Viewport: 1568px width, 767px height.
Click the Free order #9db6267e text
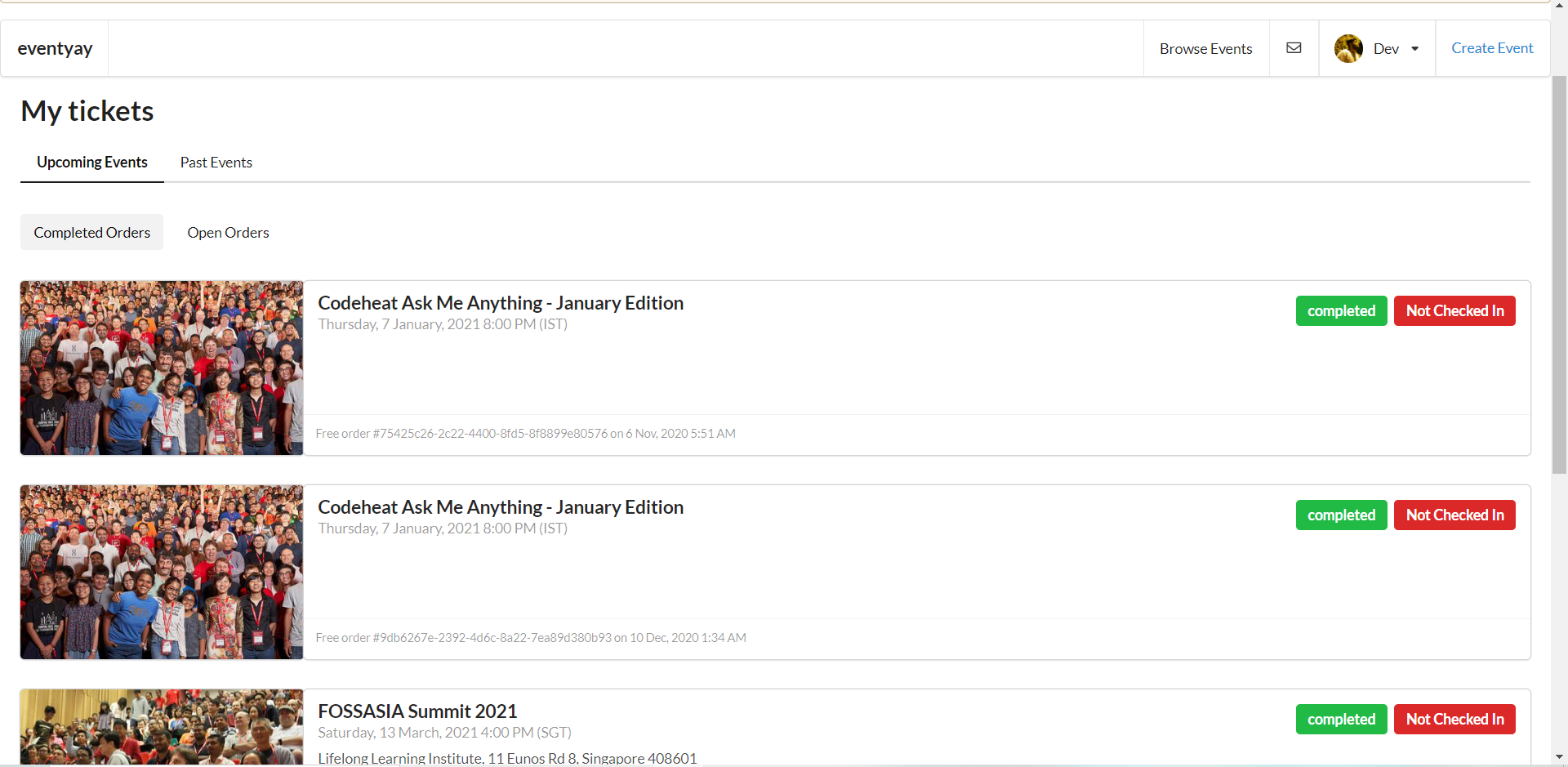pos(531,637)
